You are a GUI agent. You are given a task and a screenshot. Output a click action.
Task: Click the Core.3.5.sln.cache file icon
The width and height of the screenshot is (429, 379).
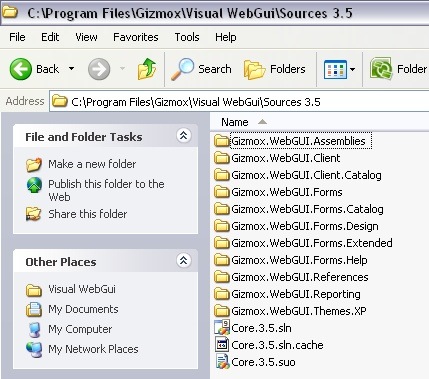[x=222, y=345]
